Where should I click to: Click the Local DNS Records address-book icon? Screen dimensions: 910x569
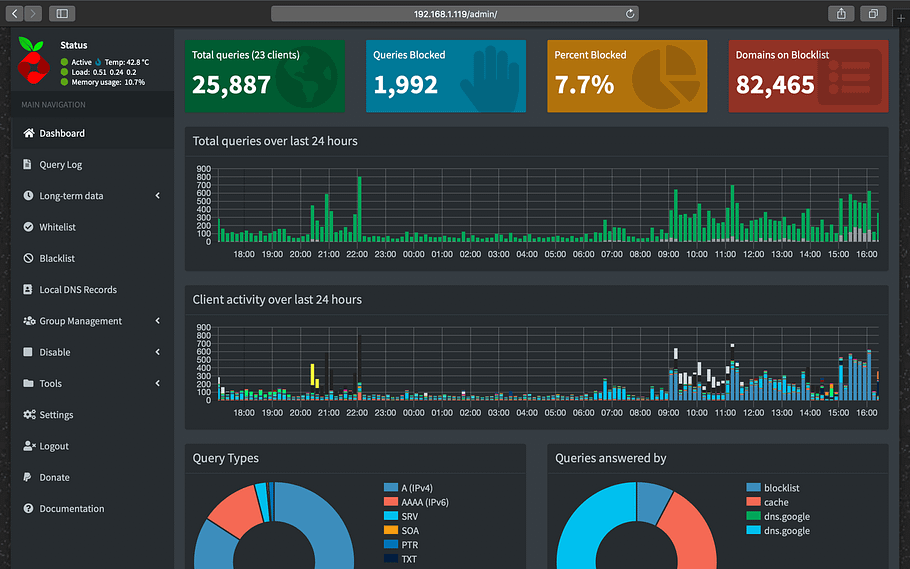(27, 289)
